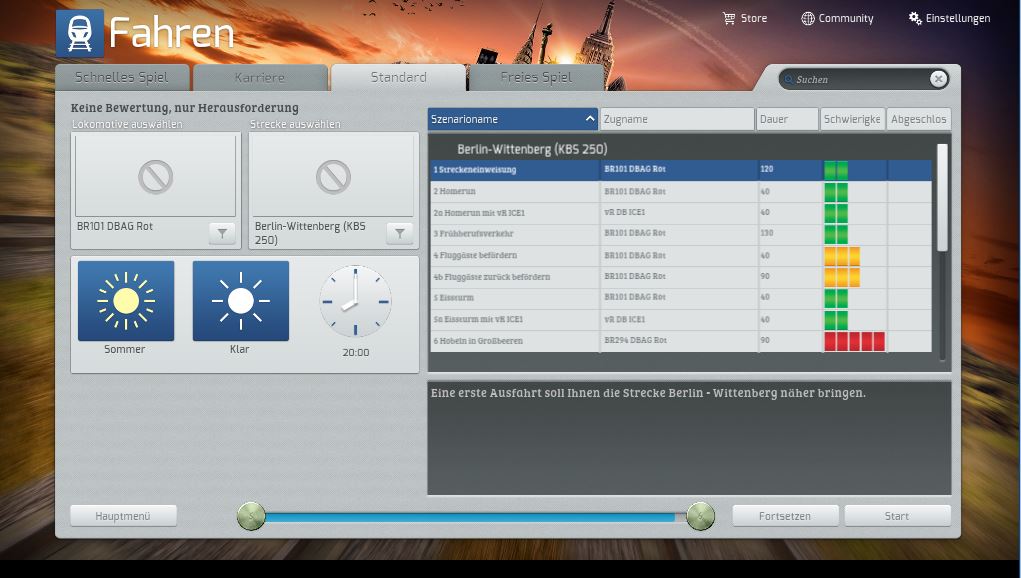Image resolution: width=1021 pixels, height=578 pixels.
Task: Sort by Schwierigkeit column
Action: point(852,119)
